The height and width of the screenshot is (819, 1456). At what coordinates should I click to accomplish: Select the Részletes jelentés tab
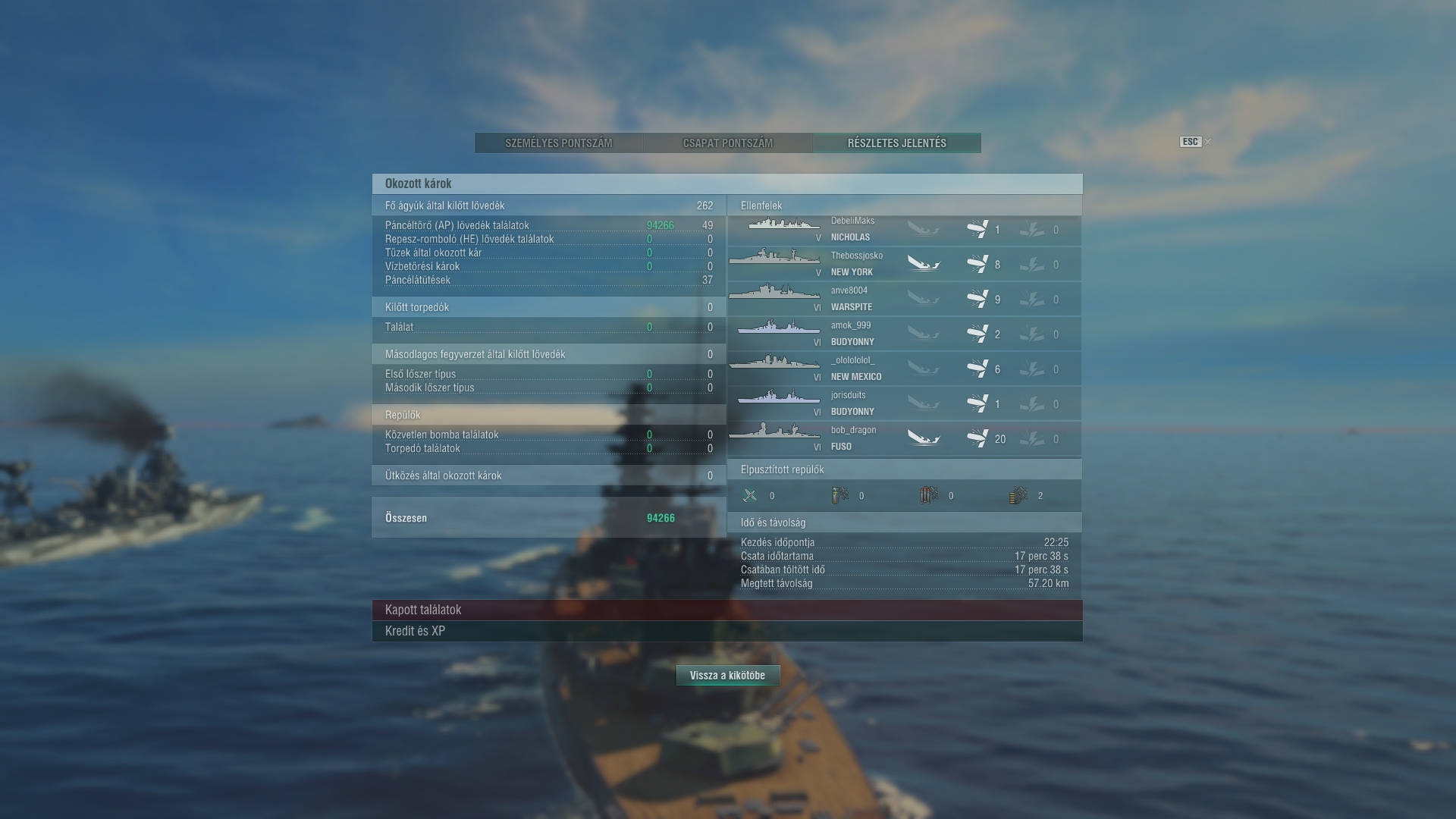click(897, 143)
